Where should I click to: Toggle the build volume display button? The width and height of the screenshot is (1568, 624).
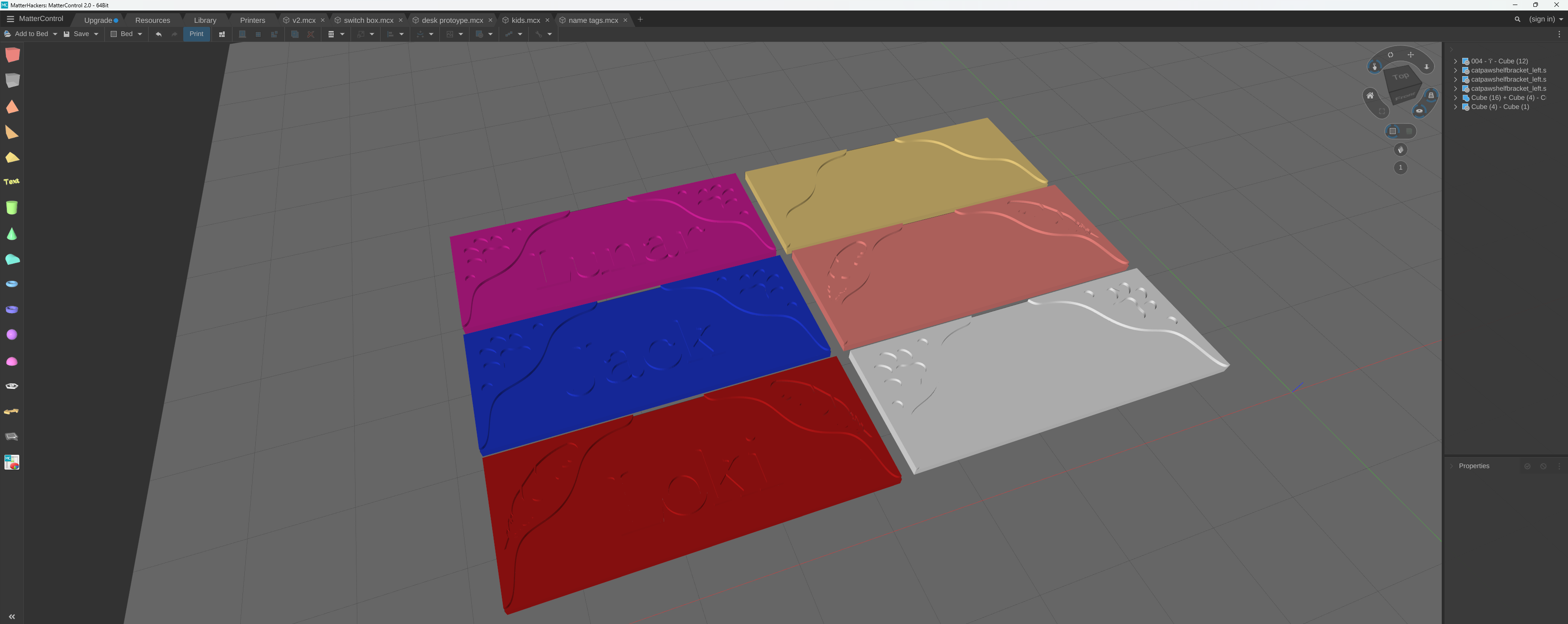click(x=1408, y=131)
